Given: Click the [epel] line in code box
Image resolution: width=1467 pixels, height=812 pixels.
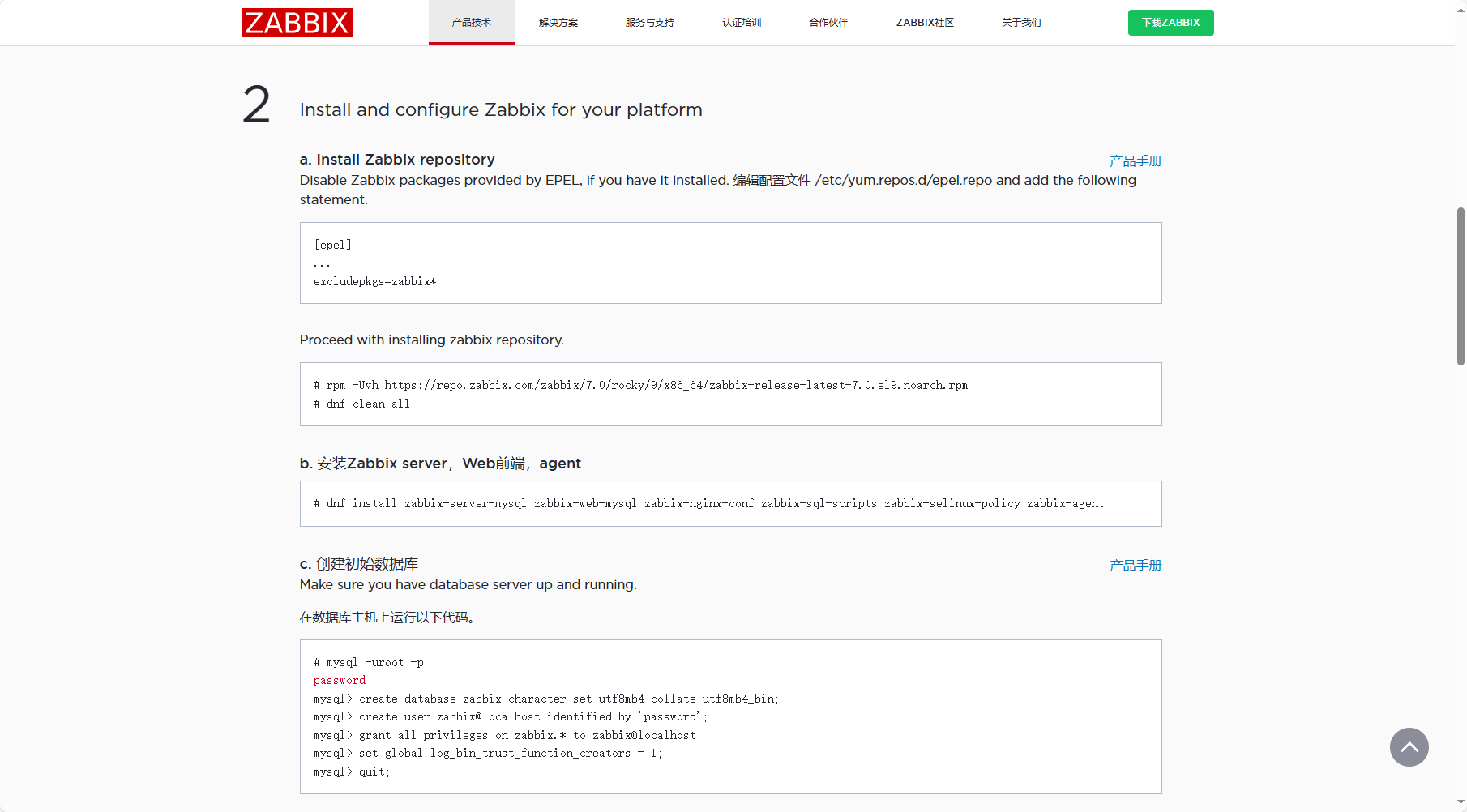Looking at the screenshot, I should [332, 245].
